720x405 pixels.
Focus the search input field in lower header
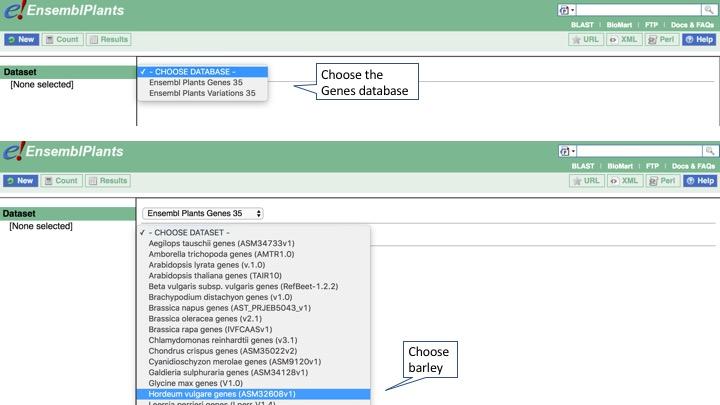[x=640, y=151]
